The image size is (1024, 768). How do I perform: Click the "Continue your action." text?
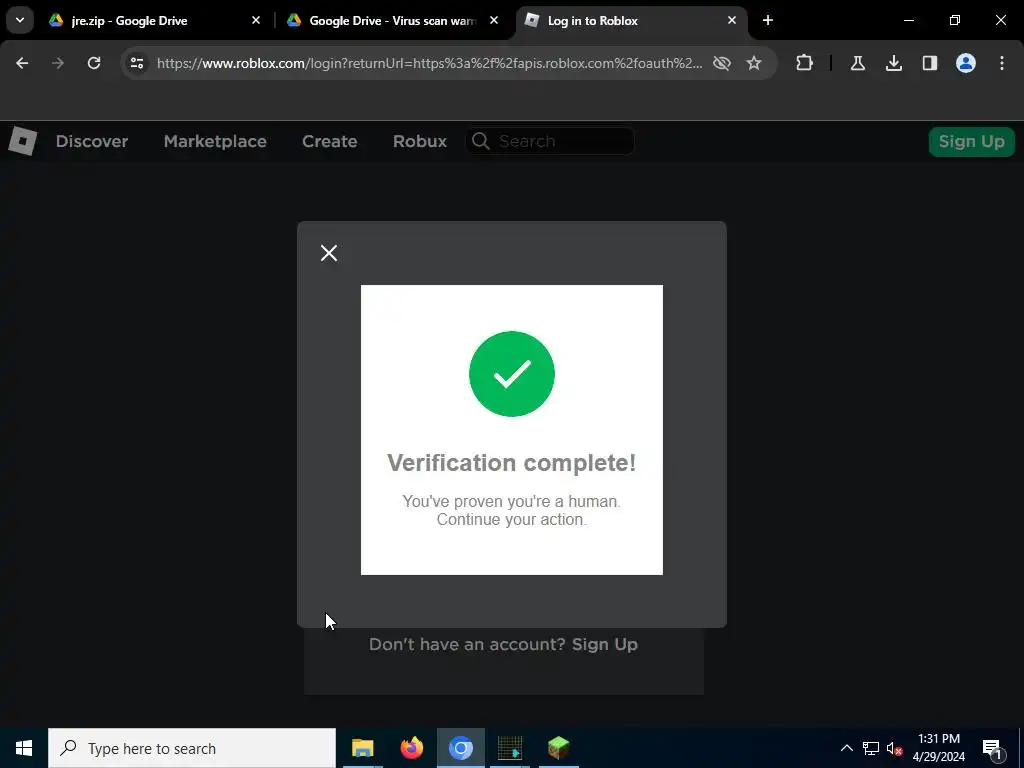(512, 519)
